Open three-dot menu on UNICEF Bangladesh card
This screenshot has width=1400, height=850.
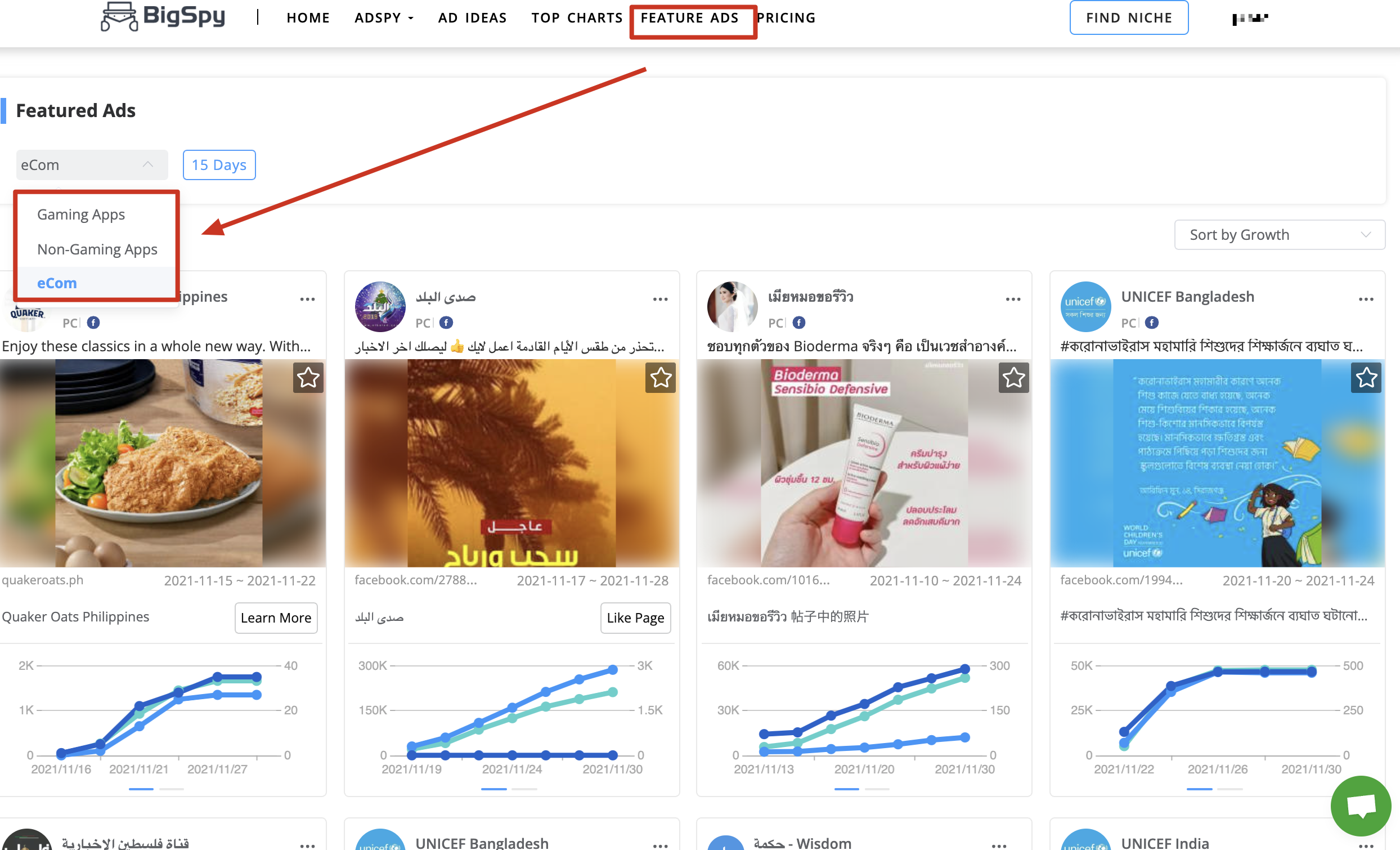1365,299
